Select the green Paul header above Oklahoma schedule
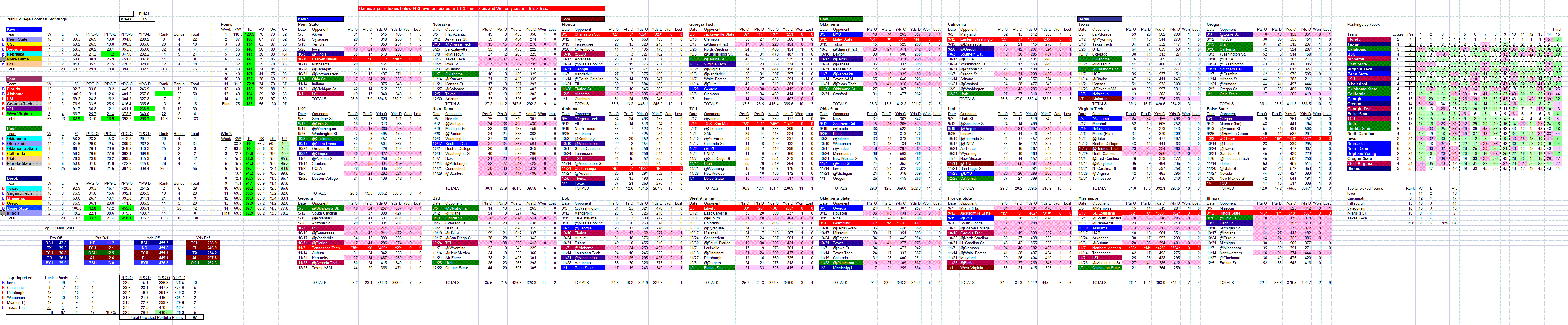The width and height of the screenshot is (1568, 325). pyautogui.click(x=841, y=19)
